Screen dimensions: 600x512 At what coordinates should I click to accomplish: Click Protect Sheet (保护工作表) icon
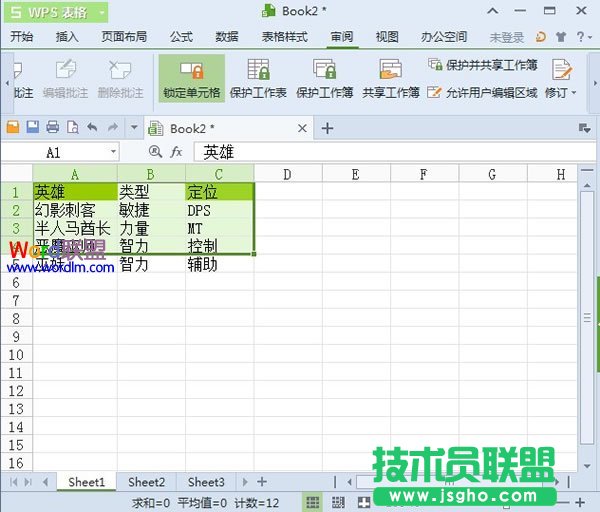tap(258, 69)
